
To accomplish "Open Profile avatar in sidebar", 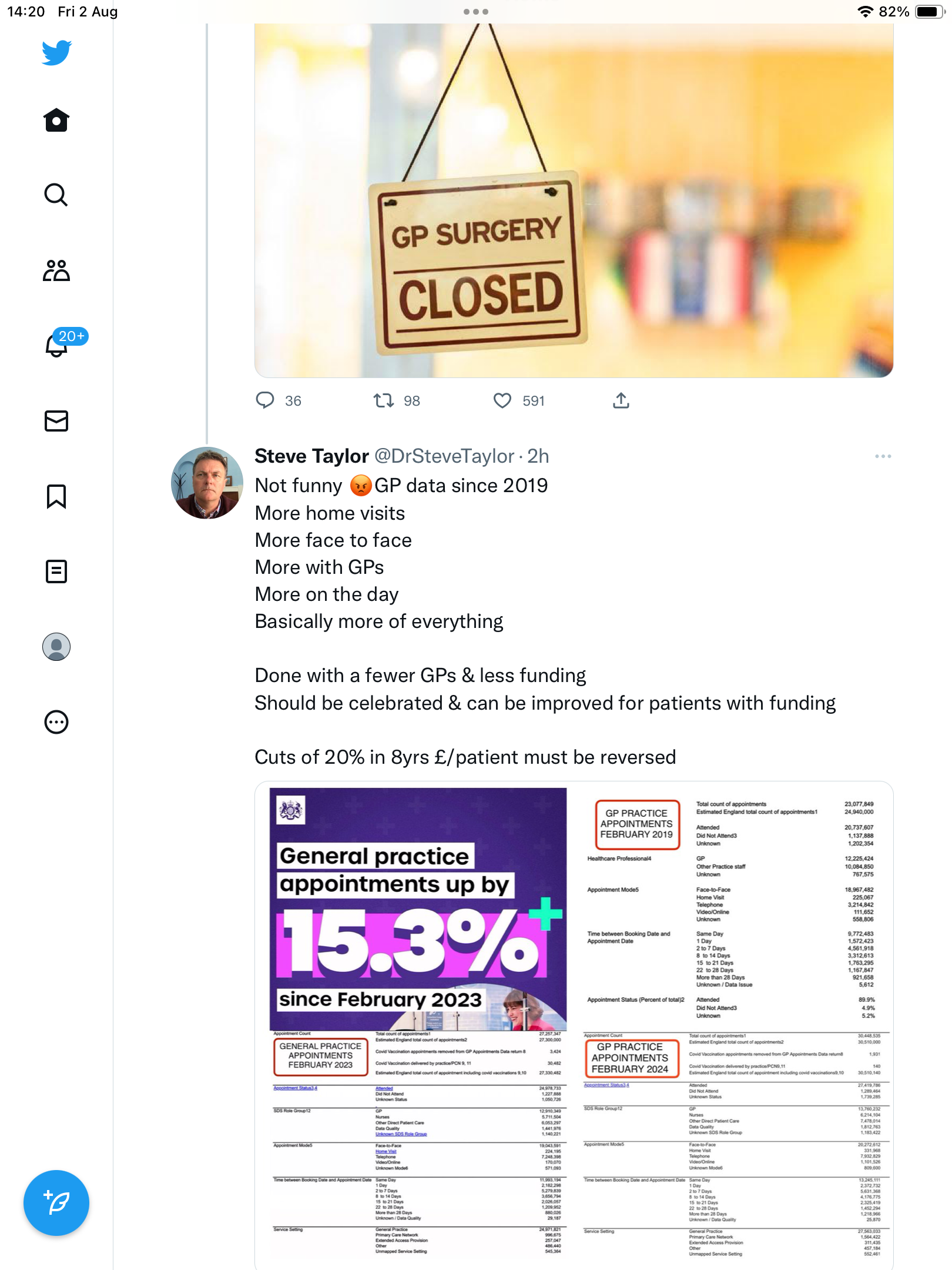I will pos(56,647).
